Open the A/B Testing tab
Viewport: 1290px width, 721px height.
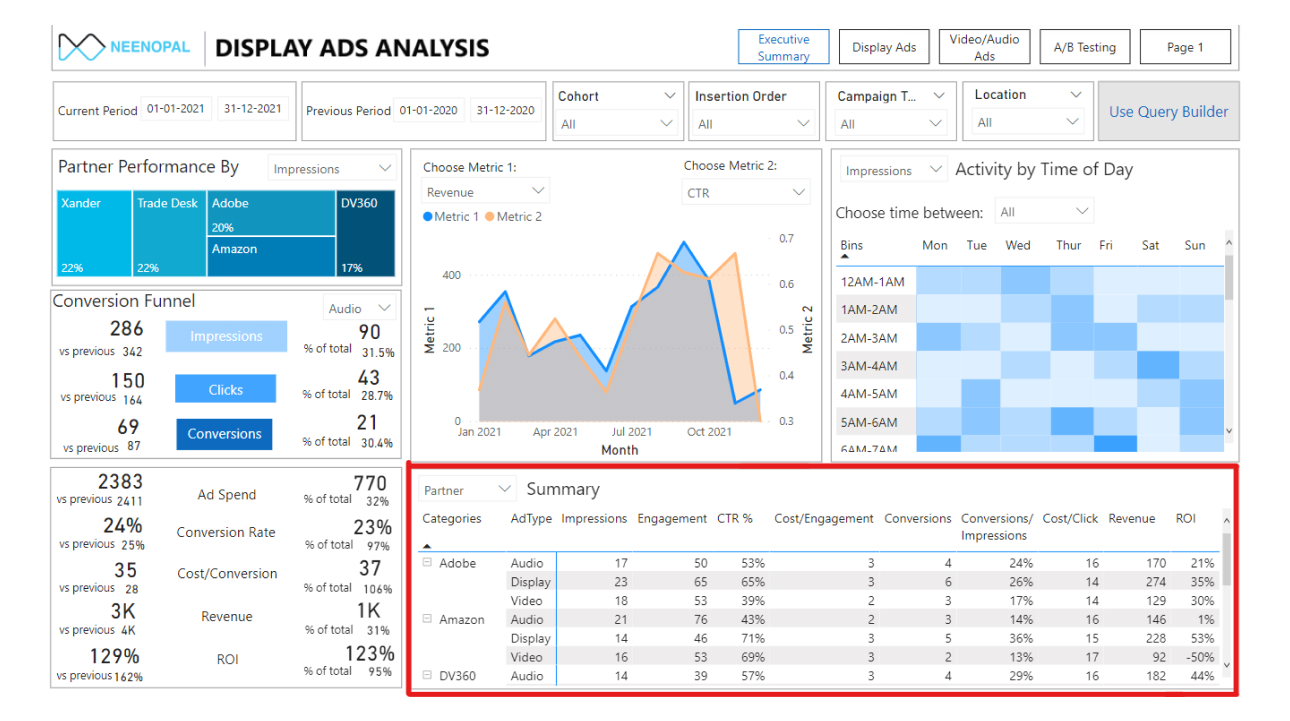1084,47
